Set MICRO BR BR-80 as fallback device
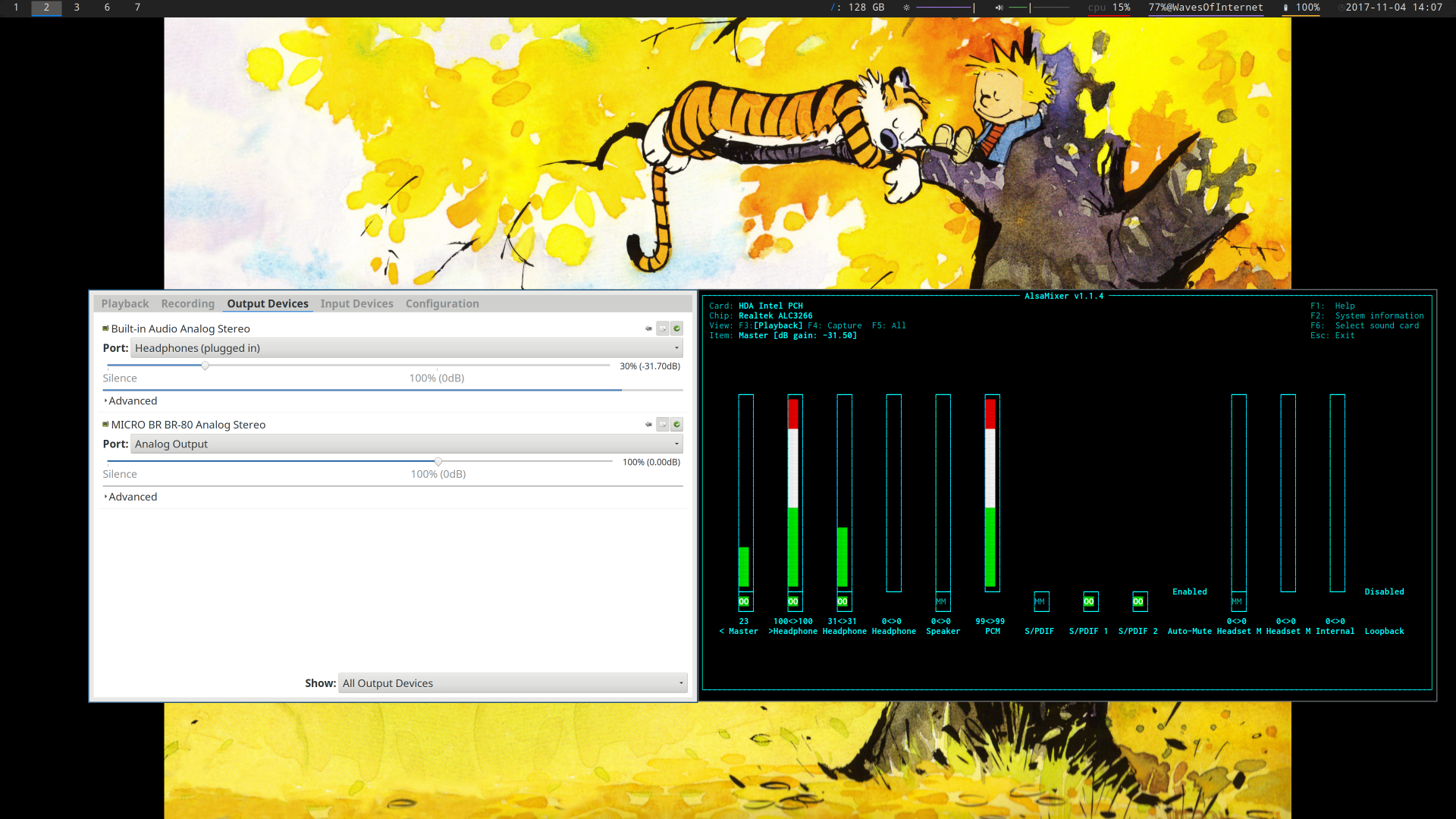 pyautogui.click(x=677, y=425)
